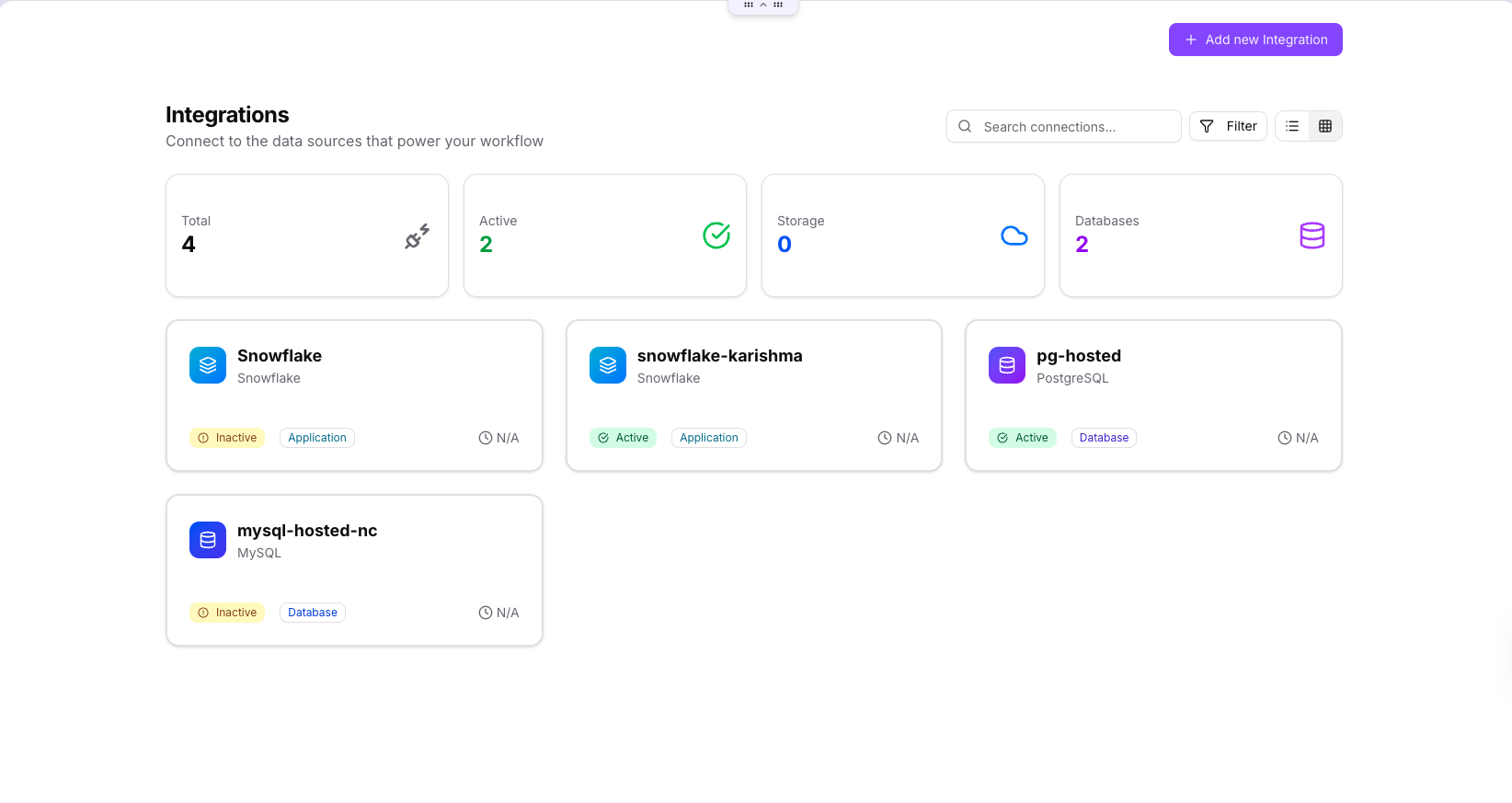
Task: Click the Add new Integration button
Action: [x=1254, y=40]
